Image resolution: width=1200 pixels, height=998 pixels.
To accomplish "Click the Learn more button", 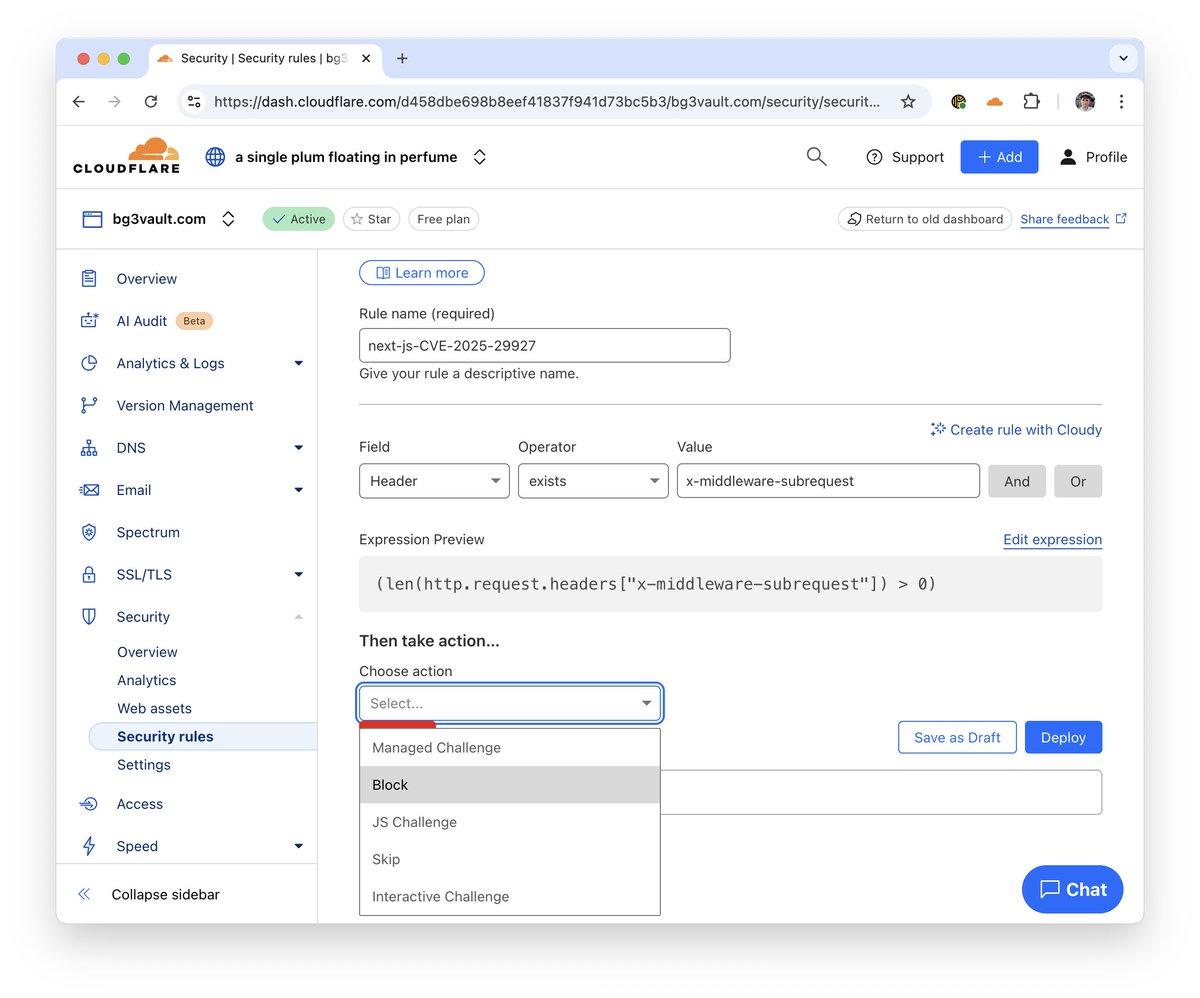I will [x=421, y=273].
